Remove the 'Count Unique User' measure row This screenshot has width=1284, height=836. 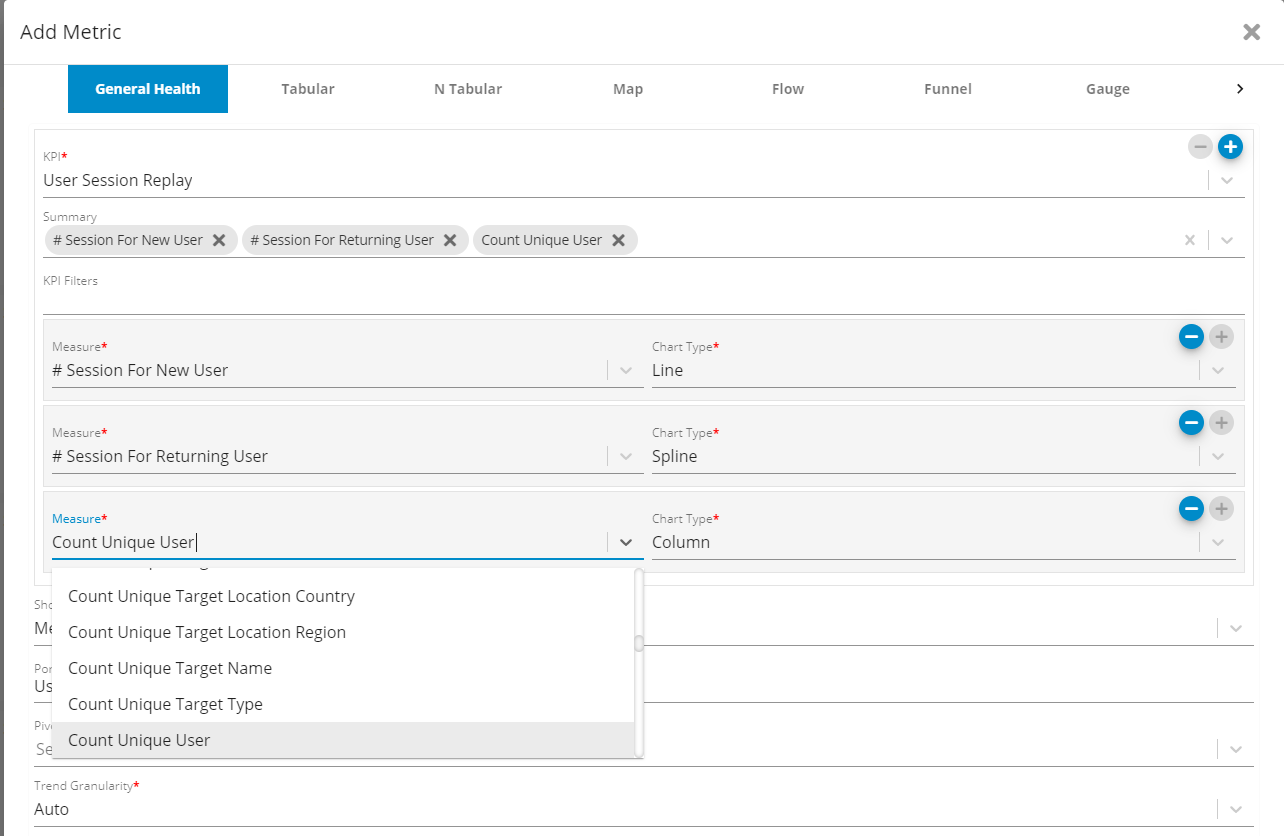pyautogui.click(x=1191, y=509)
